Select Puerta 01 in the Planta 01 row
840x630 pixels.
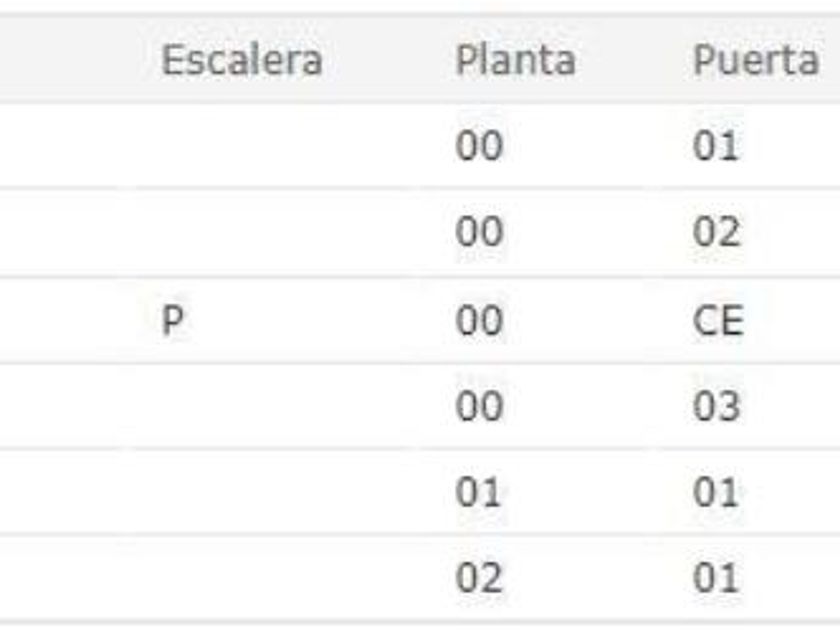717,493
